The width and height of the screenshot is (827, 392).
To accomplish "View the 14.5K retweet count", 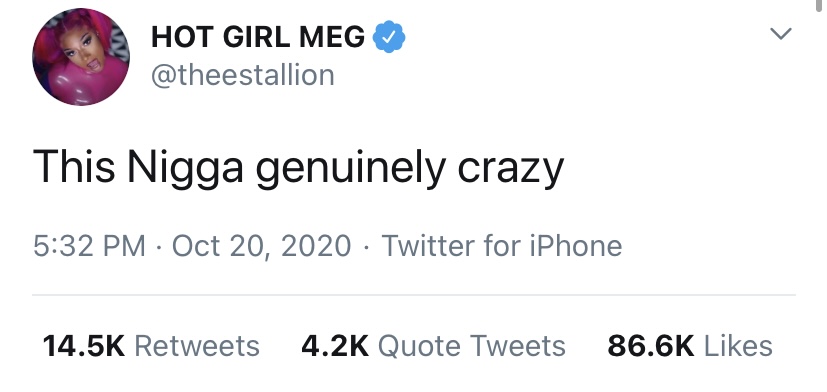I will (84, 346).
